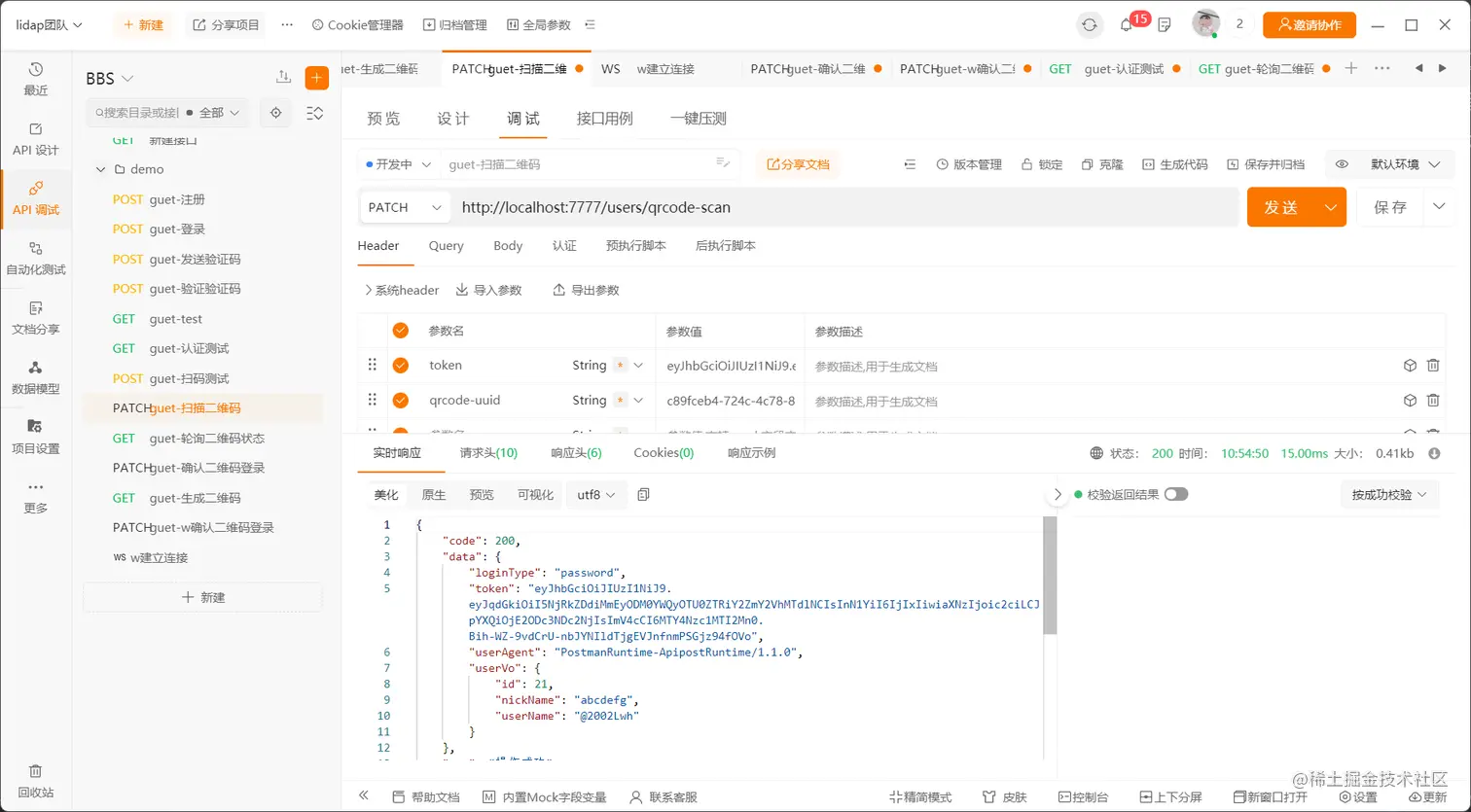Open the notifications bell with badge 15

pos(1127,25)
